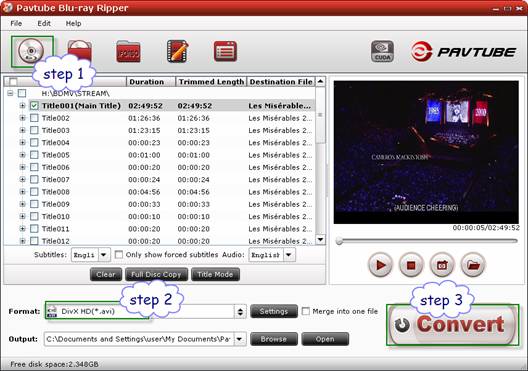
Task: Open the File menu
Action: coord(16,24)
